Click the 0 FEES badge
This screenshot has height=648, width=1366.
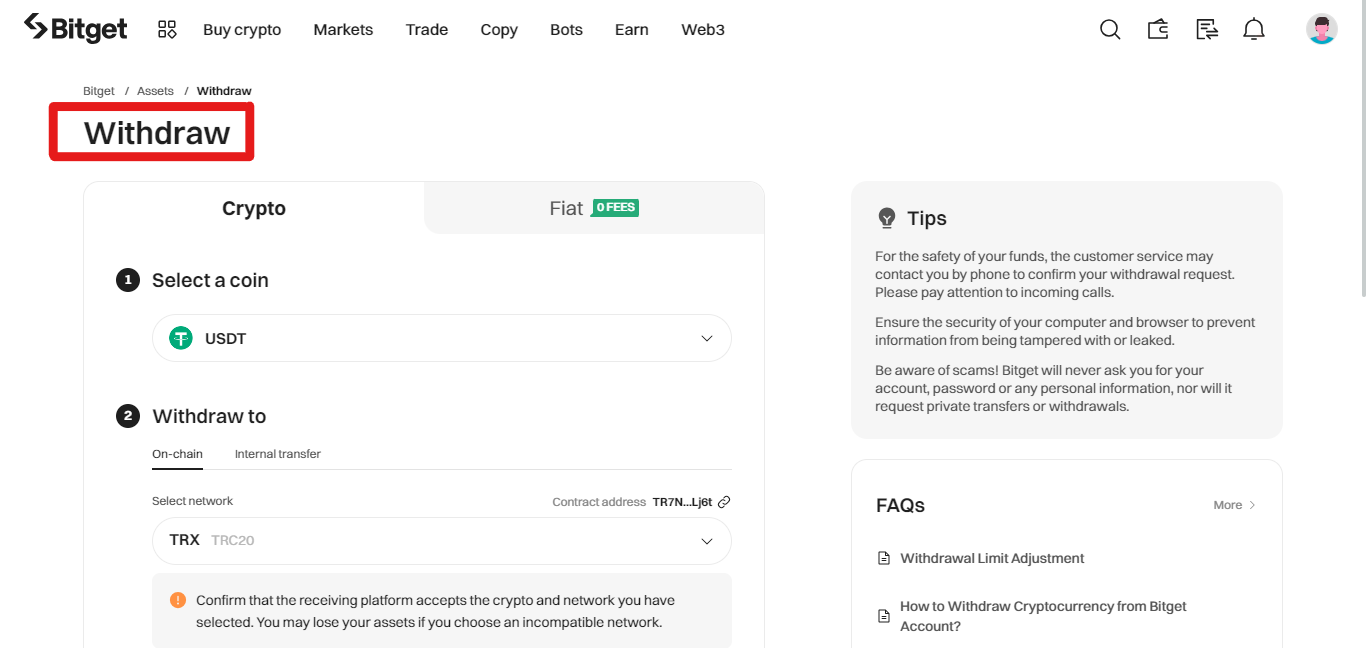[615, 208]
